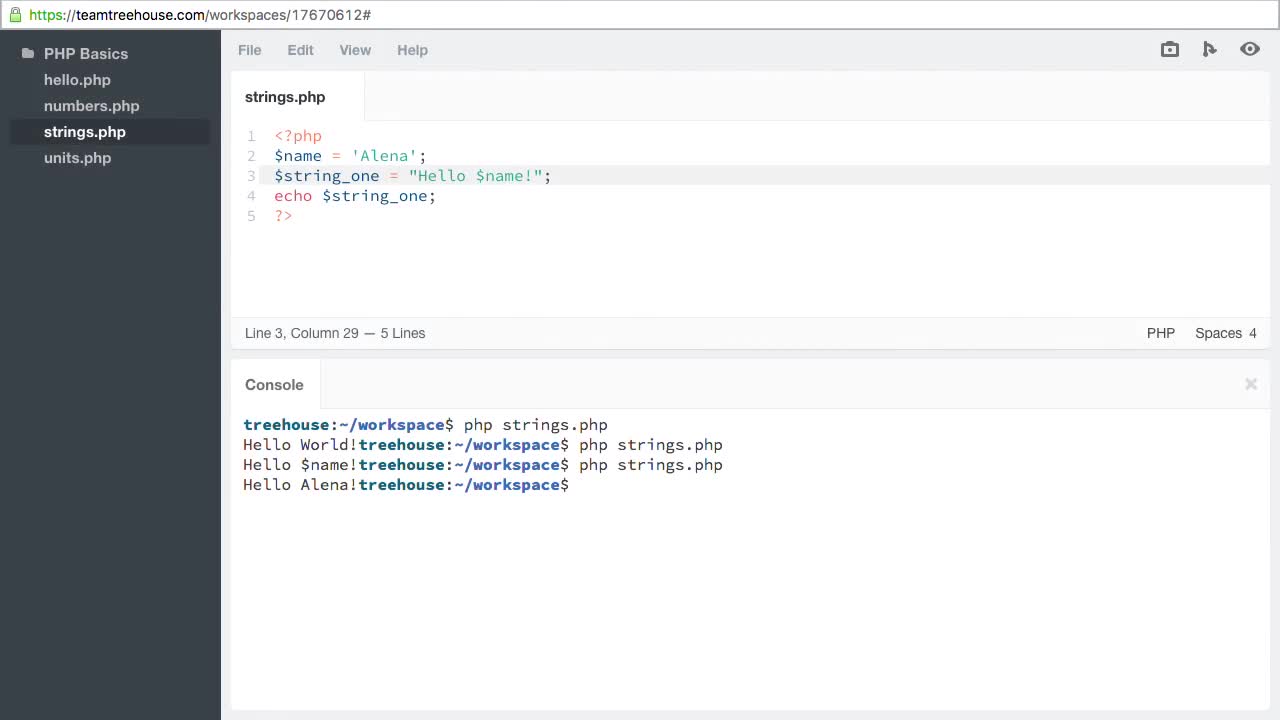Click the Line 3, Column 29 status text
Screen dimensions: 1280x720
[304, 333]
